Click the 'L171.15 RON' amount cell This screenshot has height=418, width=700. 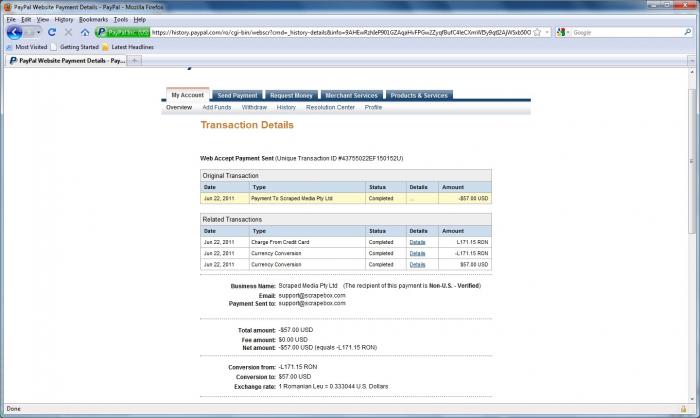(x=465, y=242)
